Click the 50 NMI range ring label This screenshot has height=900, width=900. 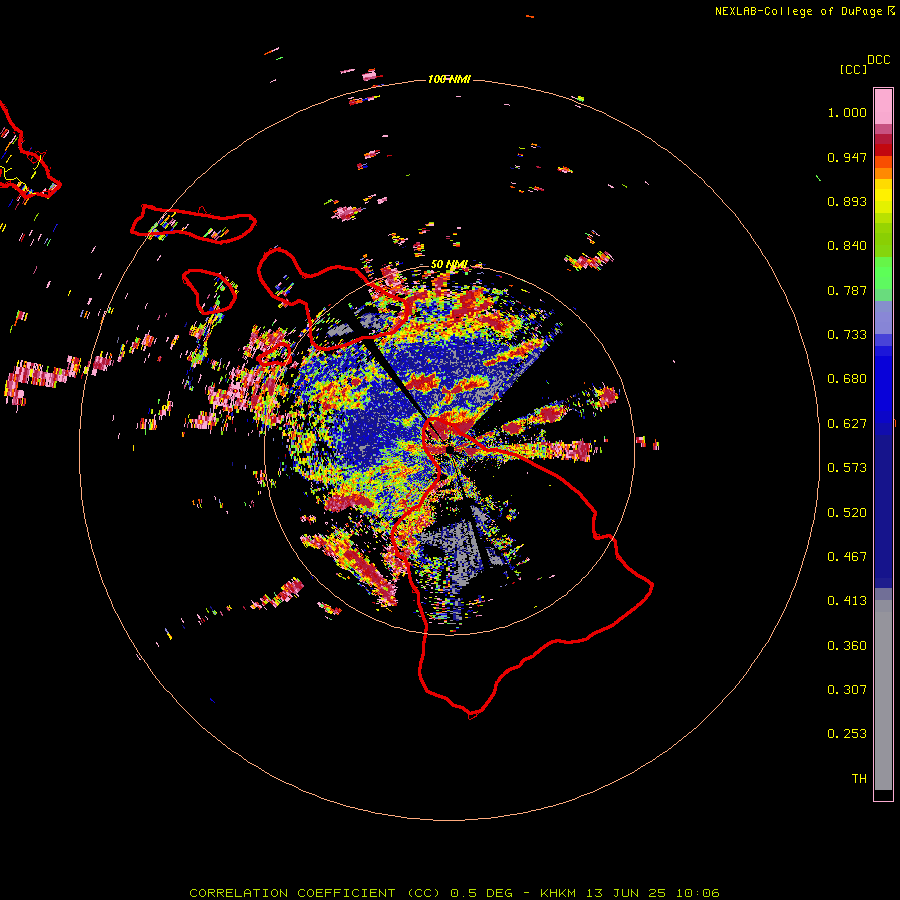point(449,265)
